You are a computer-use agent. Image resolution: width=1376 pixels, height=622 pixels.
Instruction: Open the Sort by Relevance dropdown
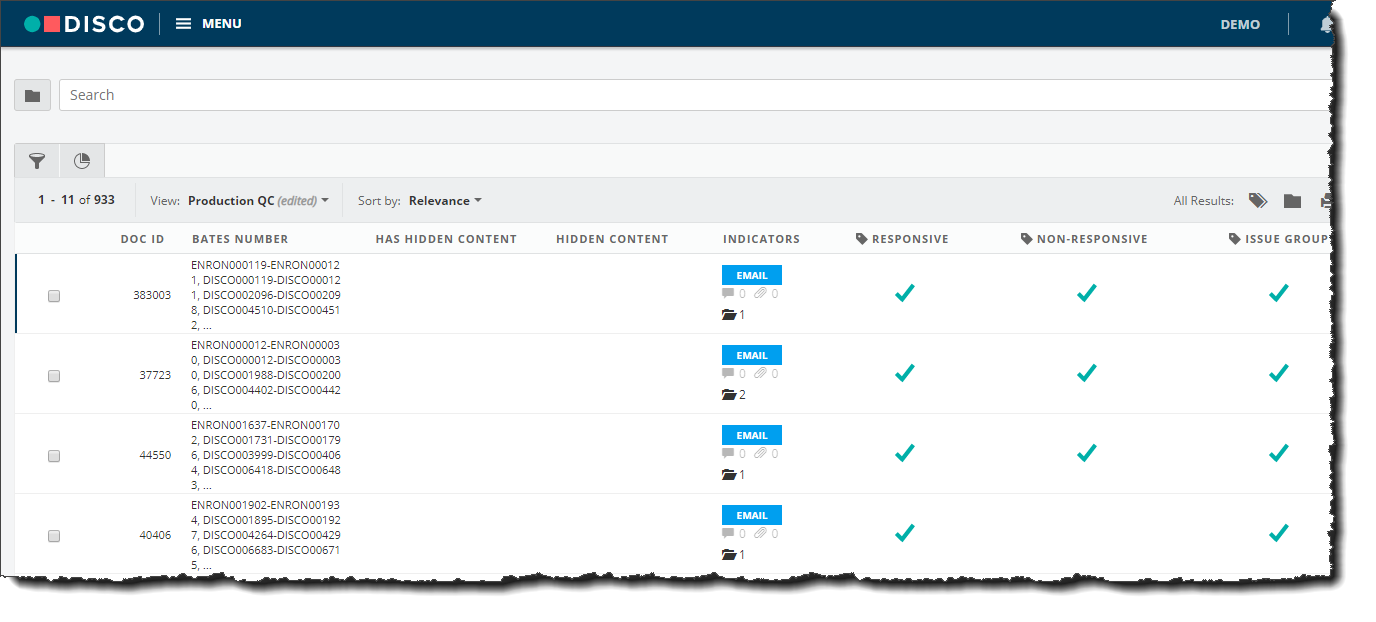445,201
